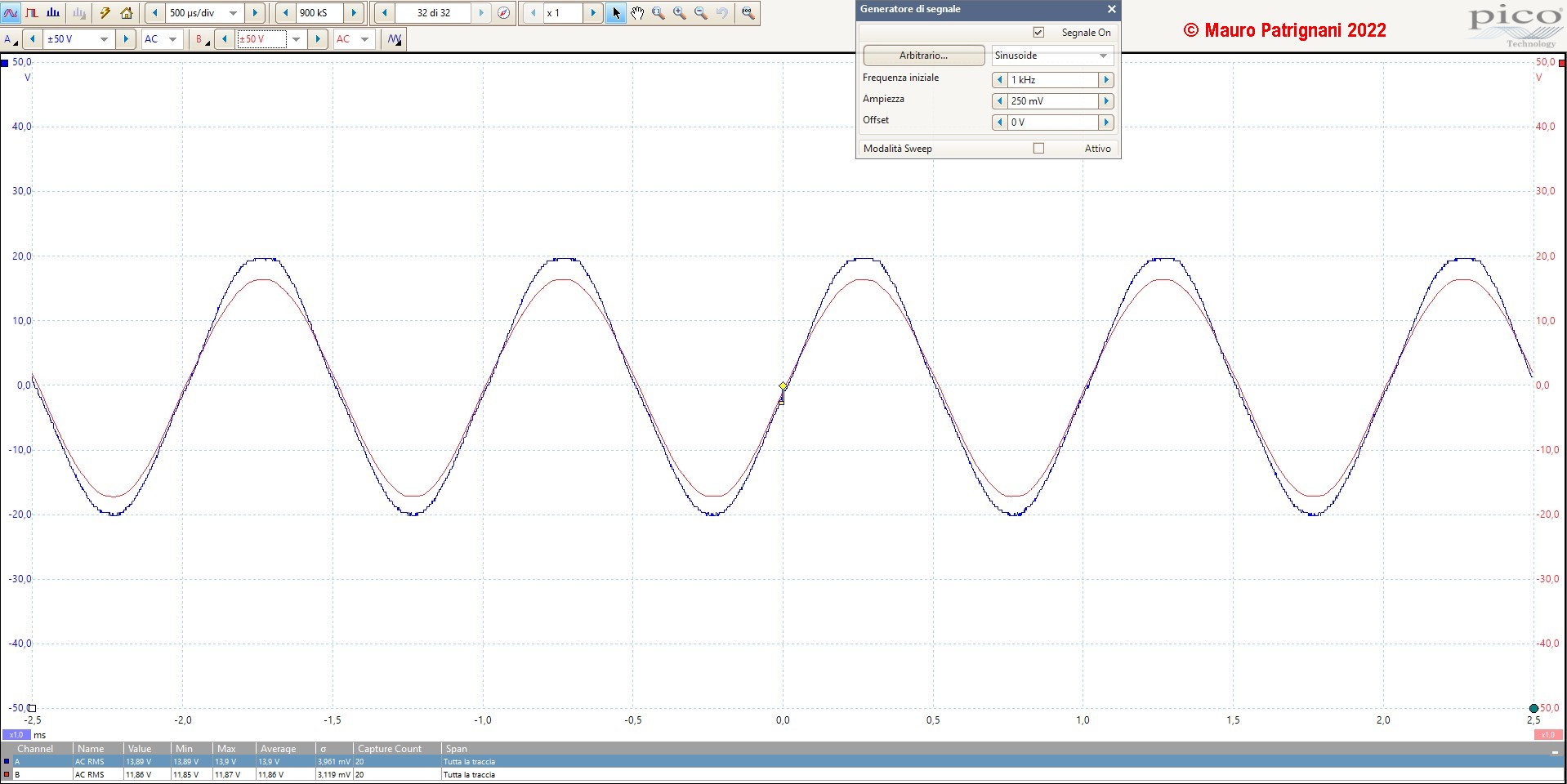Select the zoom-to-window magnifier tool
Image resolution: width=1567 pixels, height=784 pixels.
pyautogui.click(x=658, y=13)
